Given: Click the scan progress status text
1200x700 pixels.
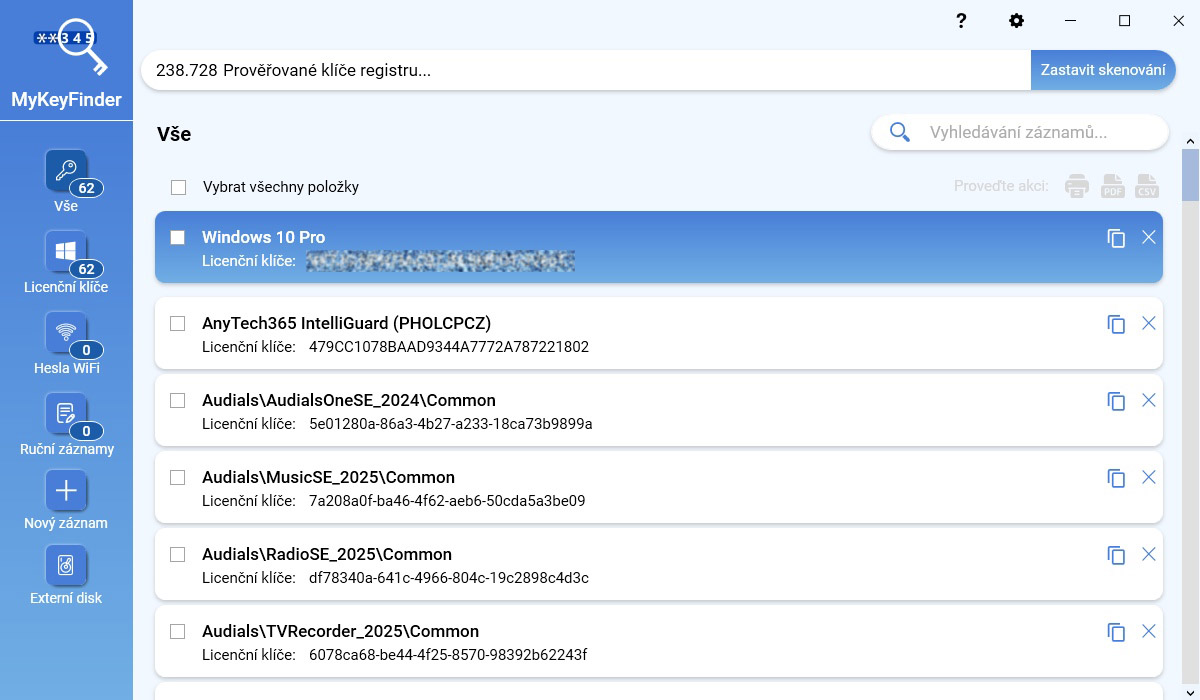Looking at the screenshot, I should coord(294,70).
